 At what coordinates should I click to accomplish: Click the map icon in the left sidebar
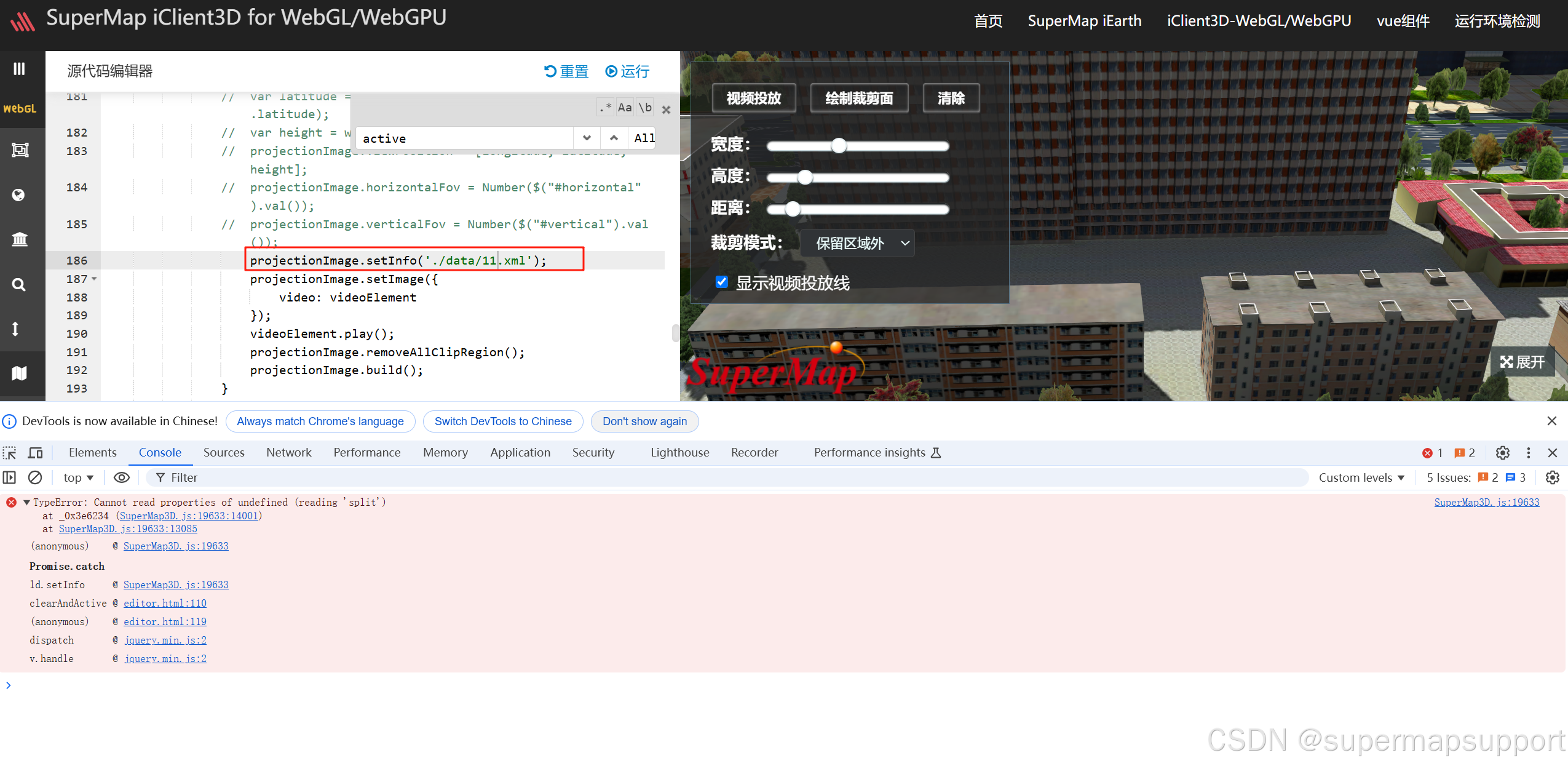pos(20,373)
